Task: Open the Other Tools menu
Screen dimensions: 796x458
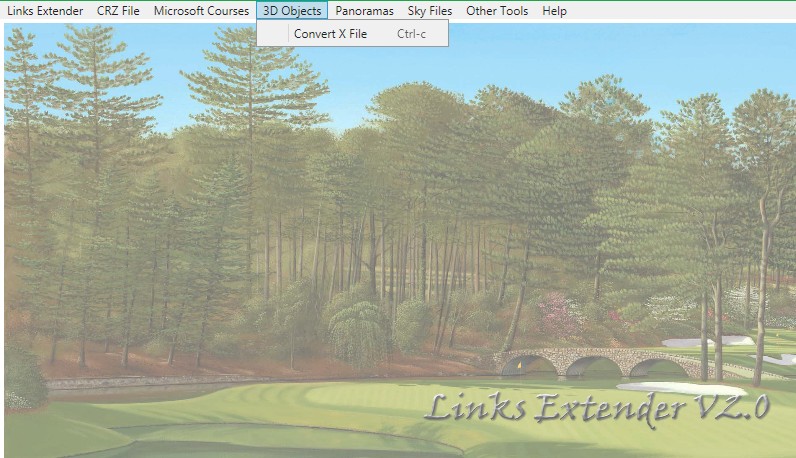Action: (497, 11)
